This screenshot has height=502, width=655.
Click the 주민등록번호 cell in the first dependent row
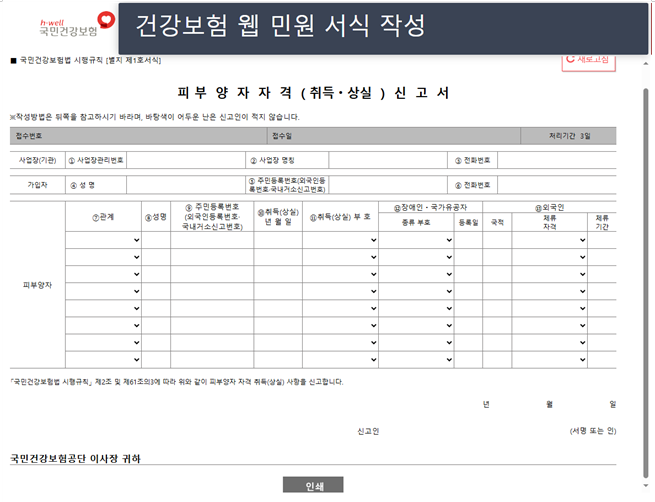click(212, 240)
